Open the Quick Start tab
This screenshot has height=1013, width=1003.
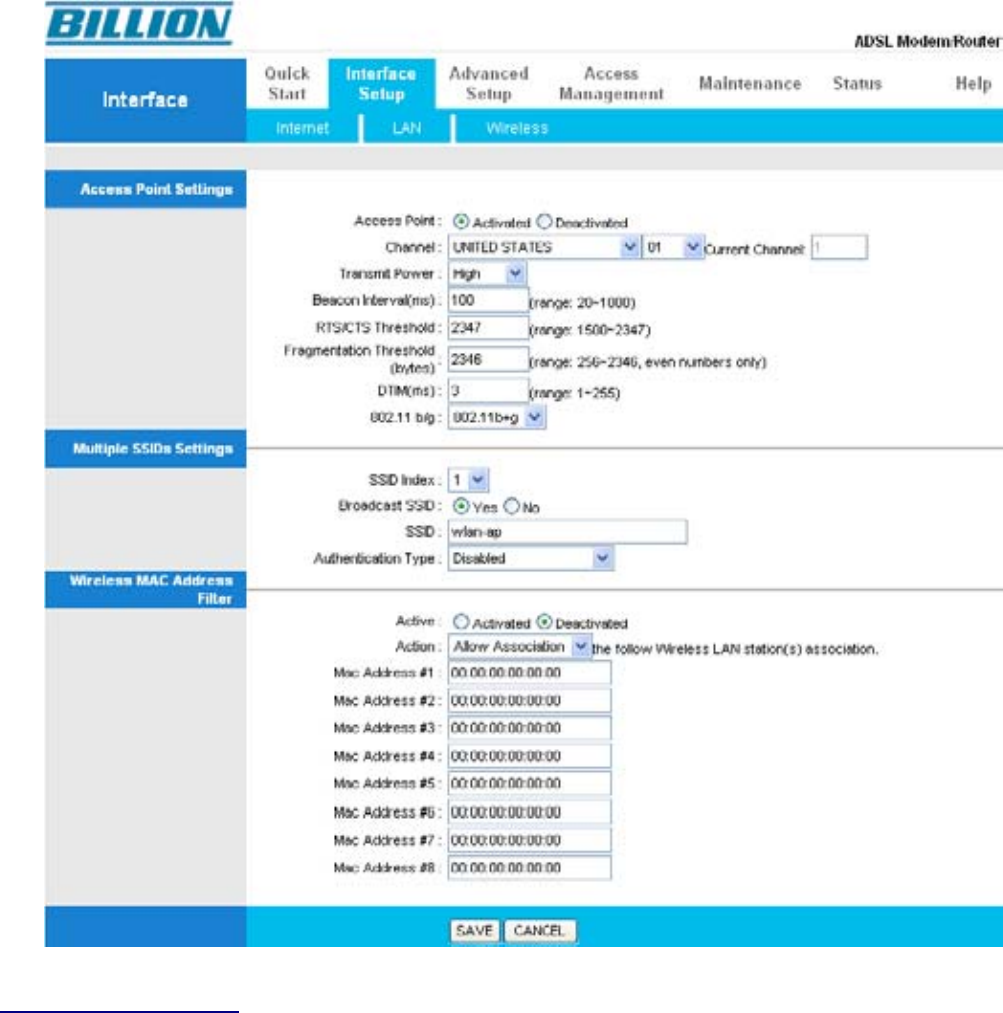pos(287,83)
